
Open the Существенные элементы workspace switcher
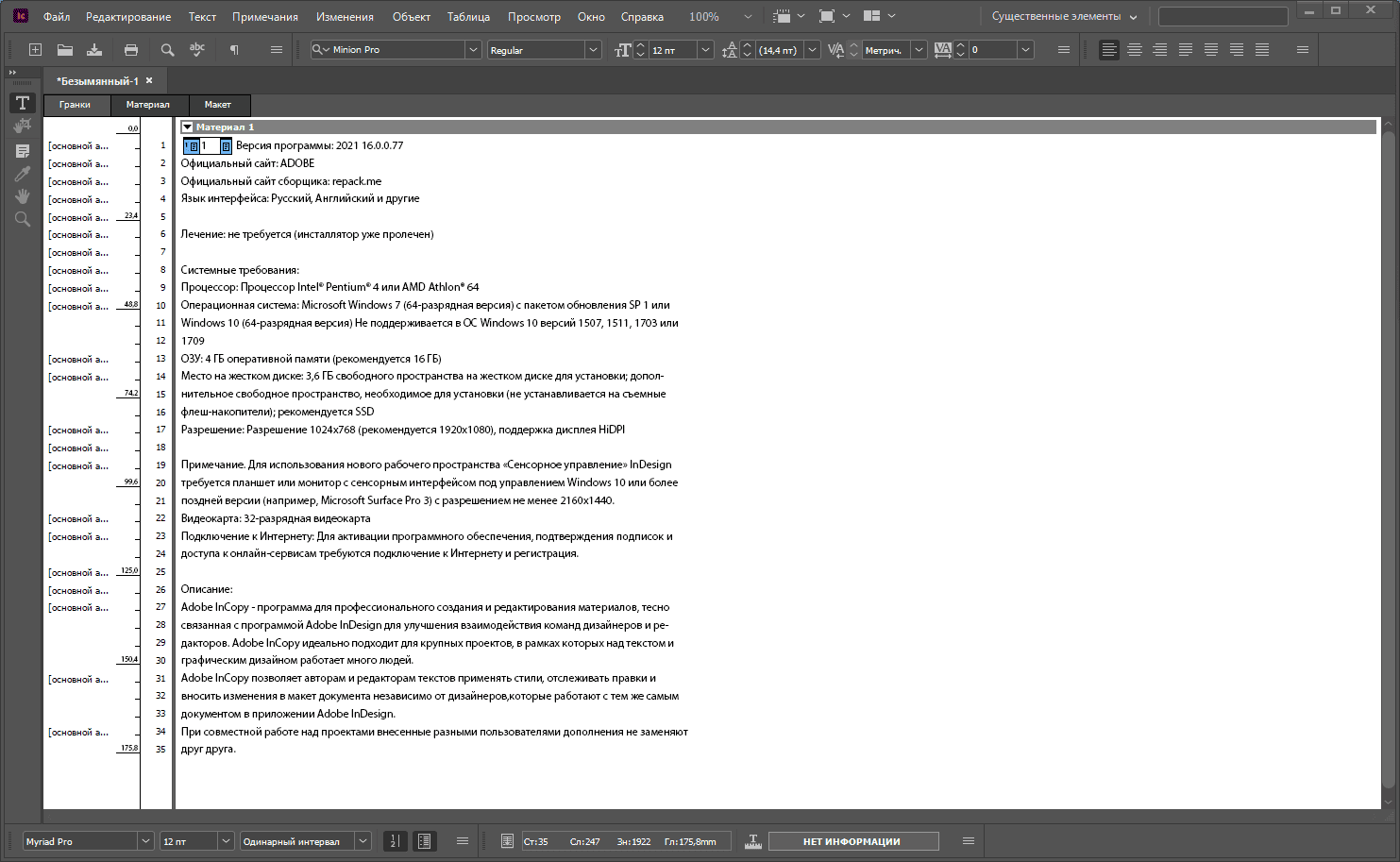(x=1064, y=17)
